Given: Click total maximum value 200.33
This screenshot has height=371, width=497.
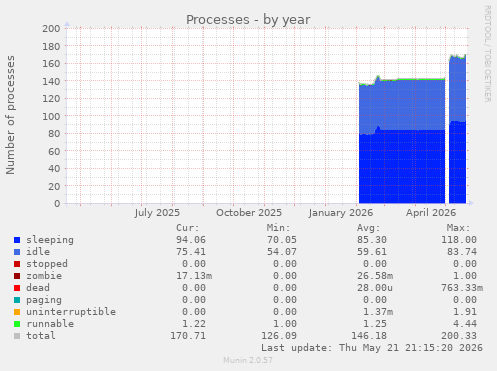Looking at the screenshot, I should tap(459, 336).
